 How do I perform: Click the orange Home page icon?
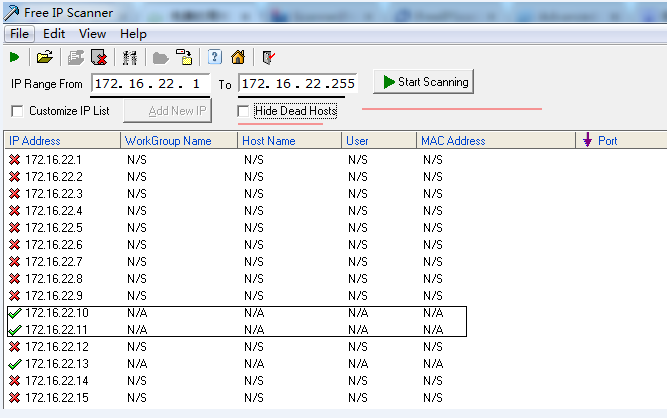[238, 57]
